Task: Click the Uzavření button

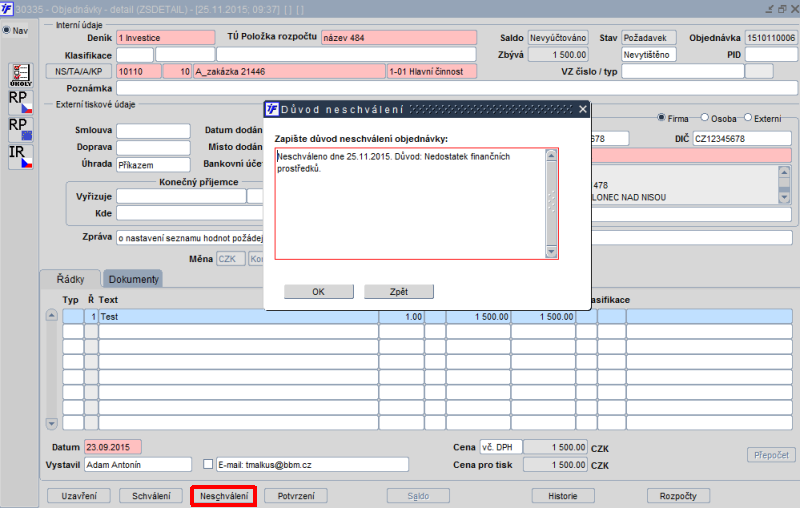Action: point(79,496)
